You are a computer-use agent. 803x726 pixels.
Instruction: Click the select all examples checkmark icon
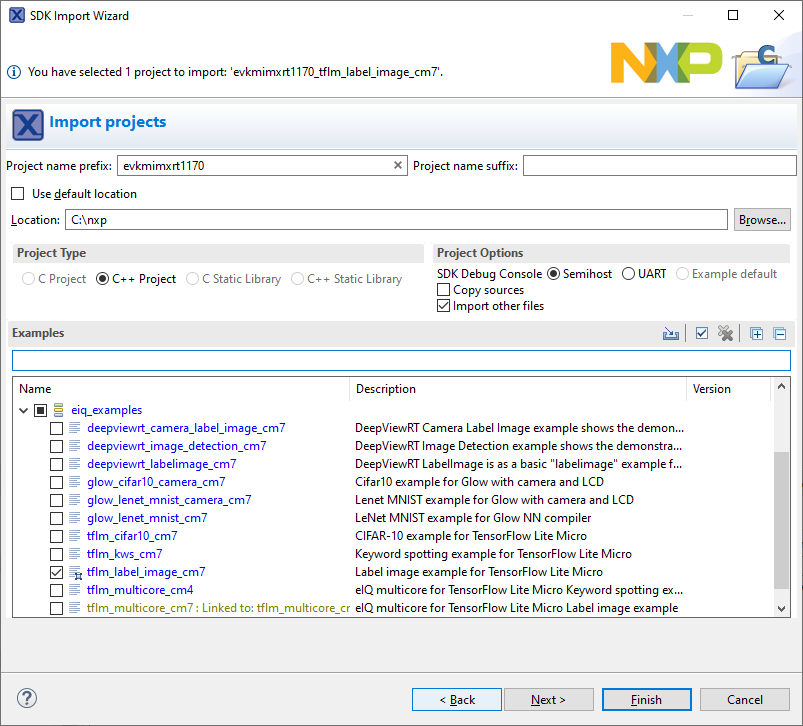(702, 334)
